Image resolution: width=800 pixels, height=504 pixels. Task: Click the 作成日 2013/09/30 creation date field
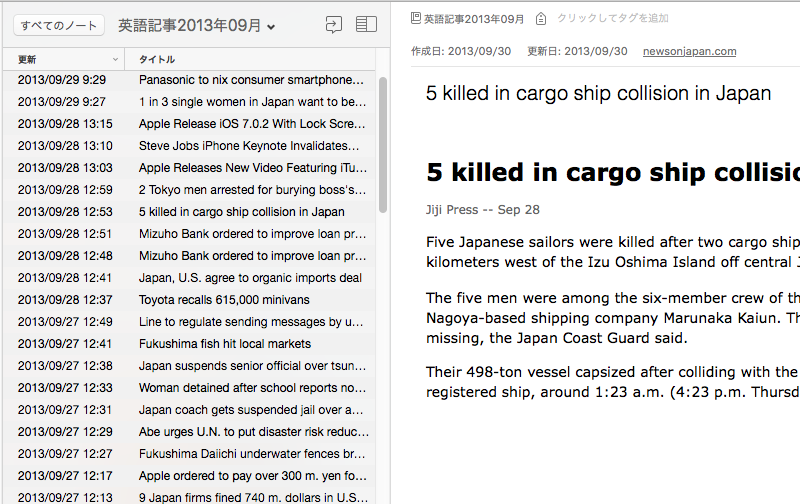point(461,51)
